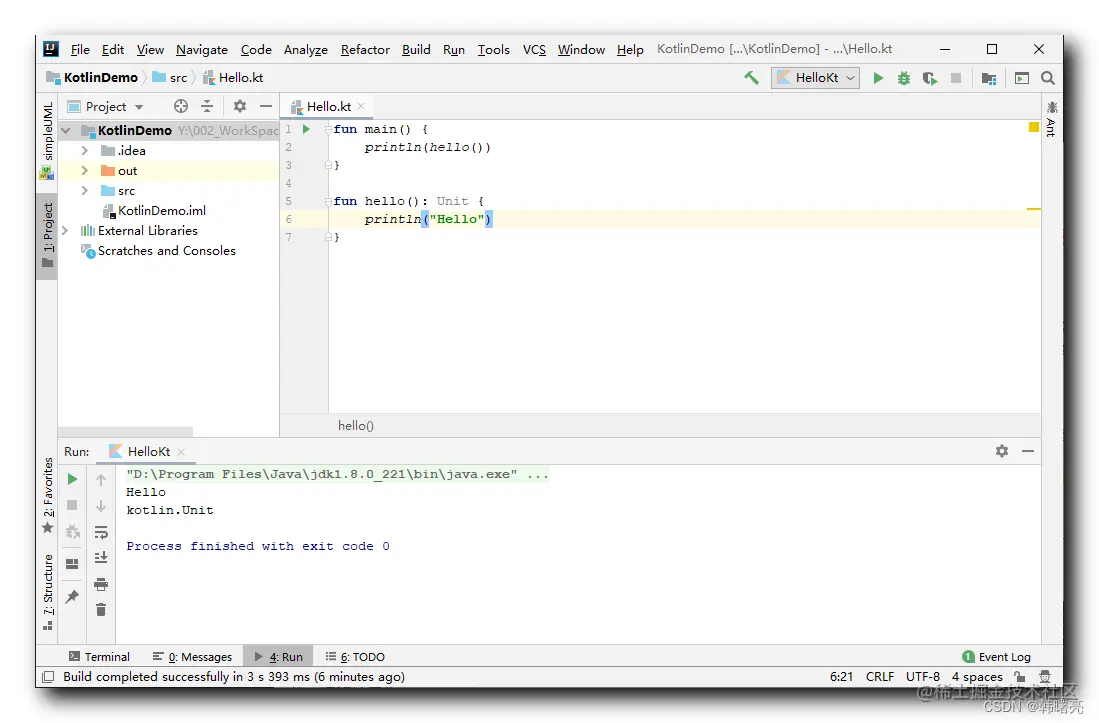Open the 6: TODO tool tab

click(x=355, y=656)
